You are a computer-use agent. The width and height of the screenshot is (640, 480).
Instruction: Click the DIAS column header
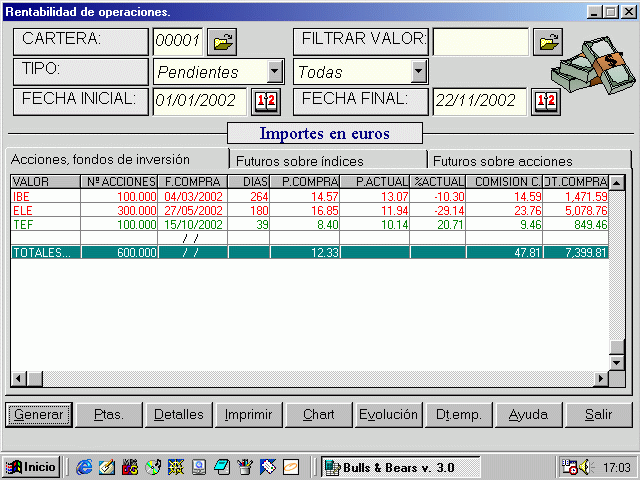pos(249,182)
